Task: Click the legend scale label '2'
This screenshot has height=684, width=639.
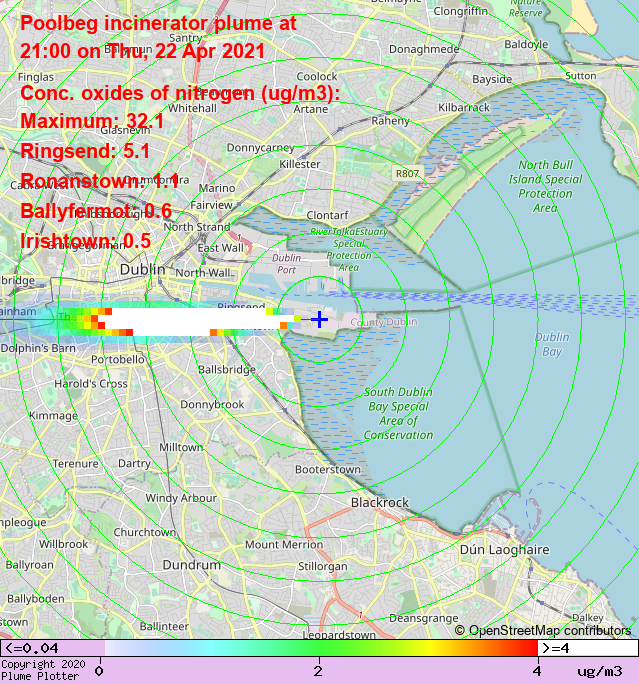Action: tap(318, 671)
